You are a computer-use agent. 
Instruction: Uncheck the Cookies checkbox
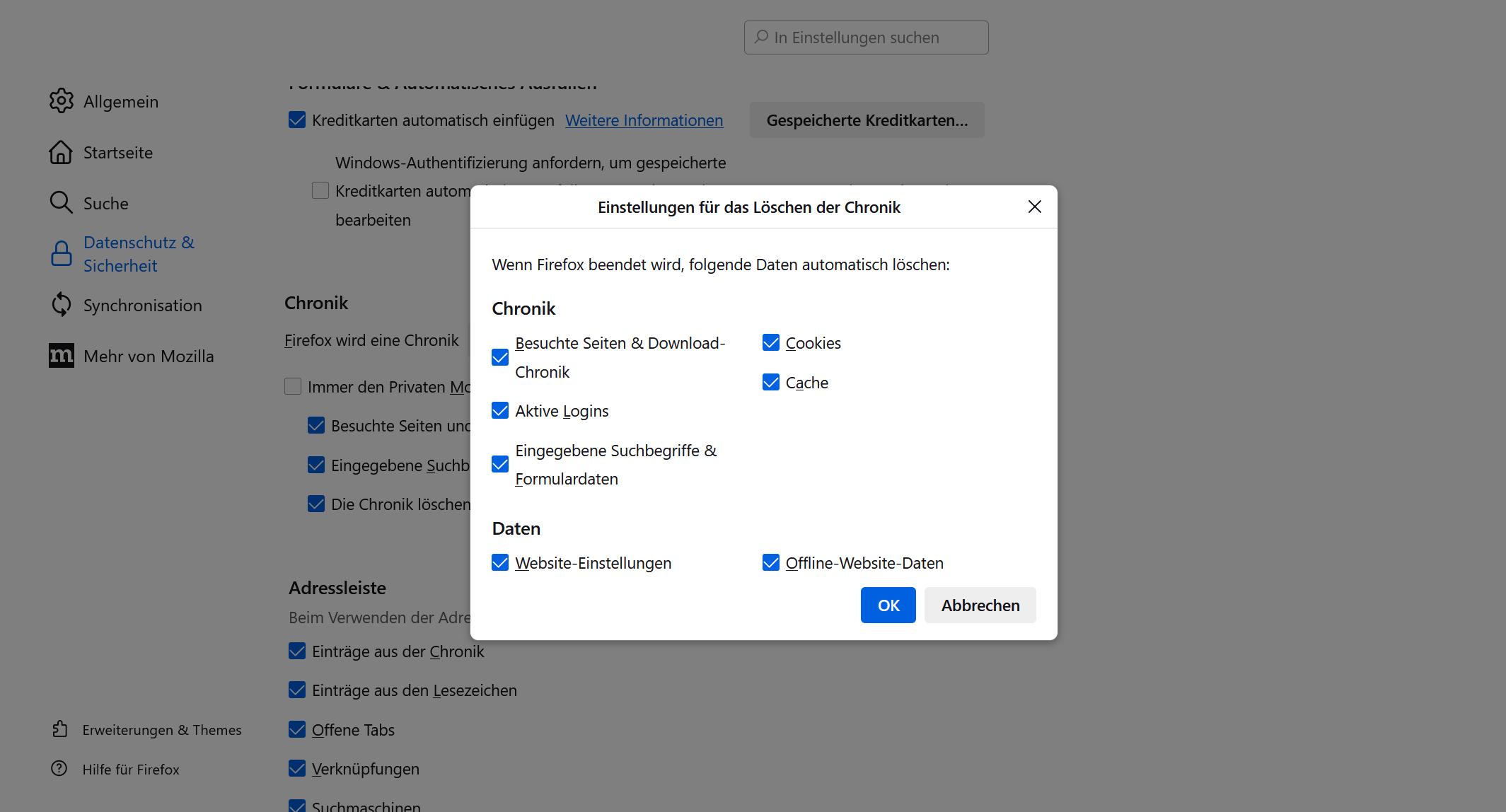[x=771, y=343]
